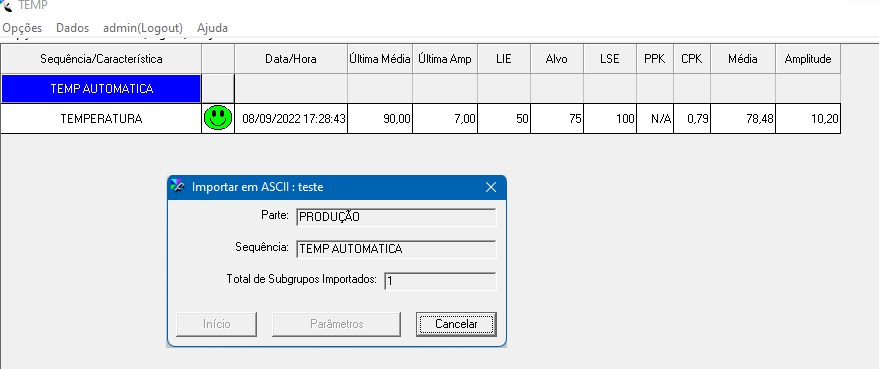Click the LSE column header

coord(610,59)
